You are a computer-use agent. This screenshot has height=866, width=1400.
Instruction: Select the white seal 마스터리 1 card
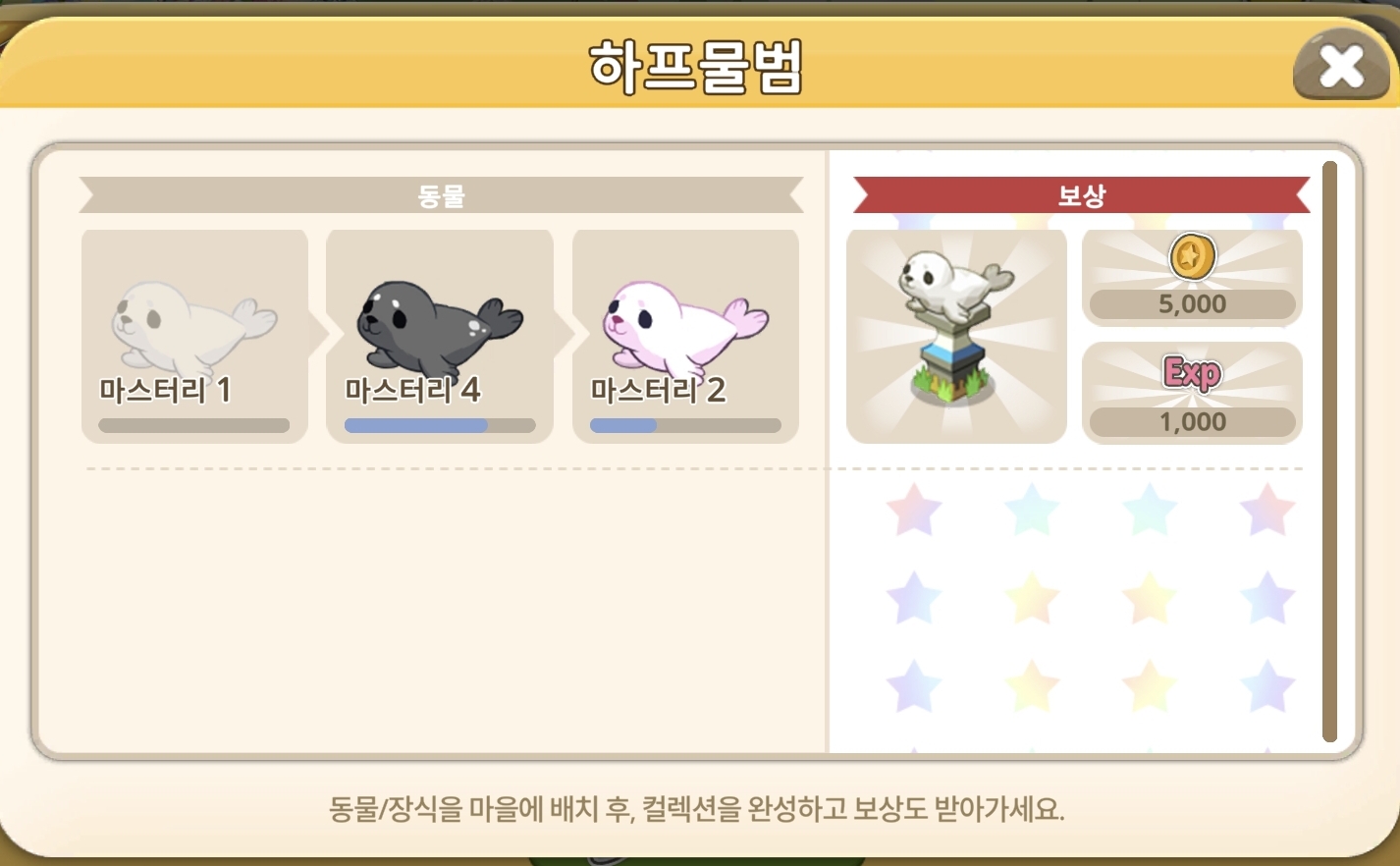tap(194, 336)
